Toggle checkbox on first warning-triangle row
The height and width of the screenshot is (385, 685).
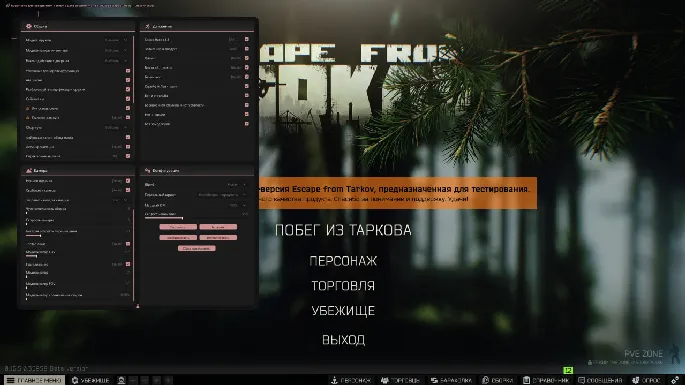point(128,108)
